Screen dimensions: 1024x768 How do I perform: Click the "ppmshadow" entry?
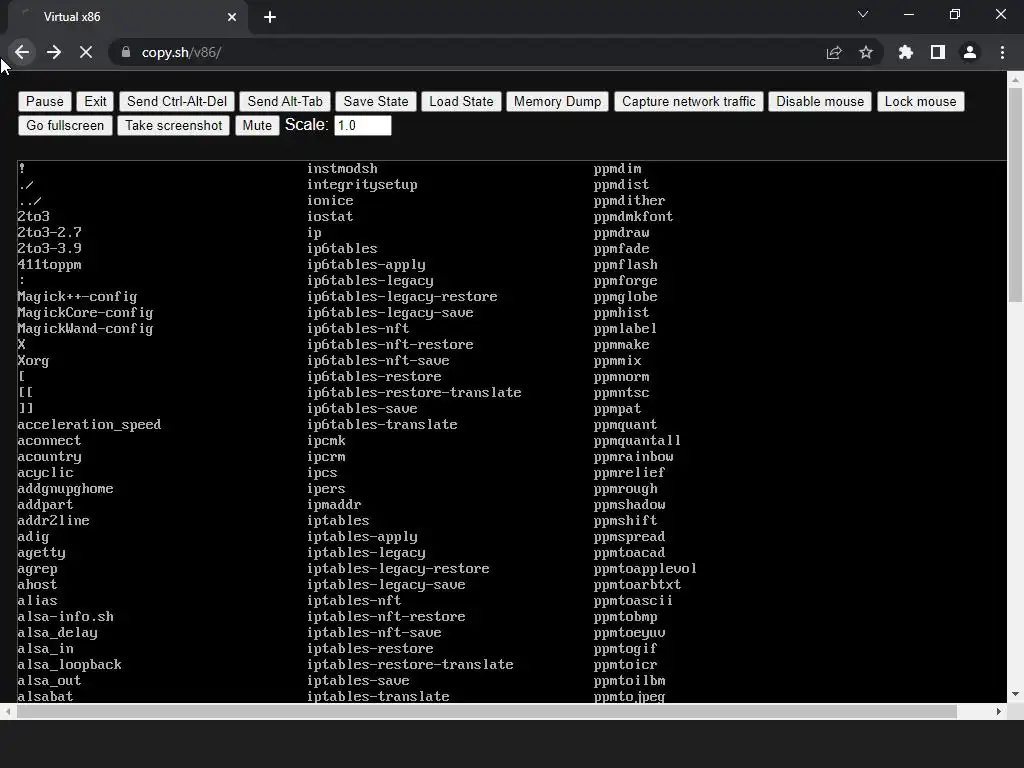pyautogui.click(x=630, y=505)
